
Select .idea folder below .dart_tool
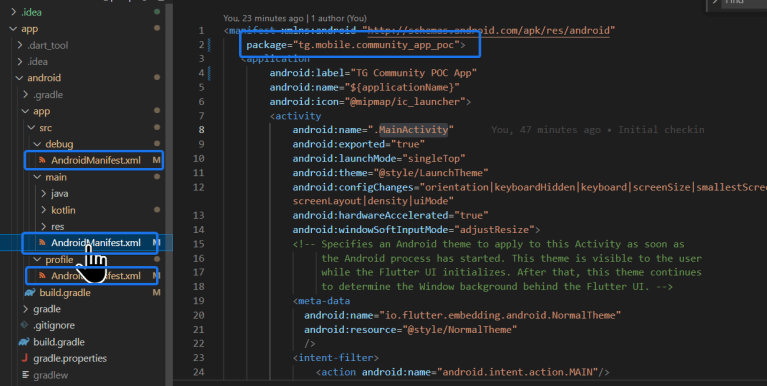[37, 62]
